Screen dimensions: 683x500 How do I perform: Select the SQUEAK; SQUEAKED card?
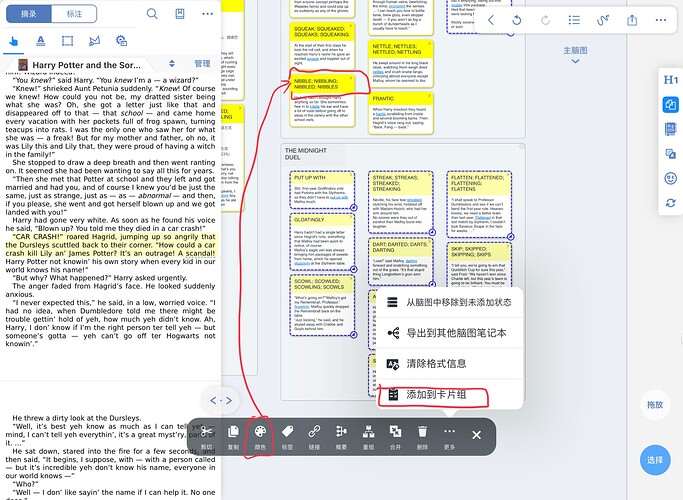[x=322, y=45]
